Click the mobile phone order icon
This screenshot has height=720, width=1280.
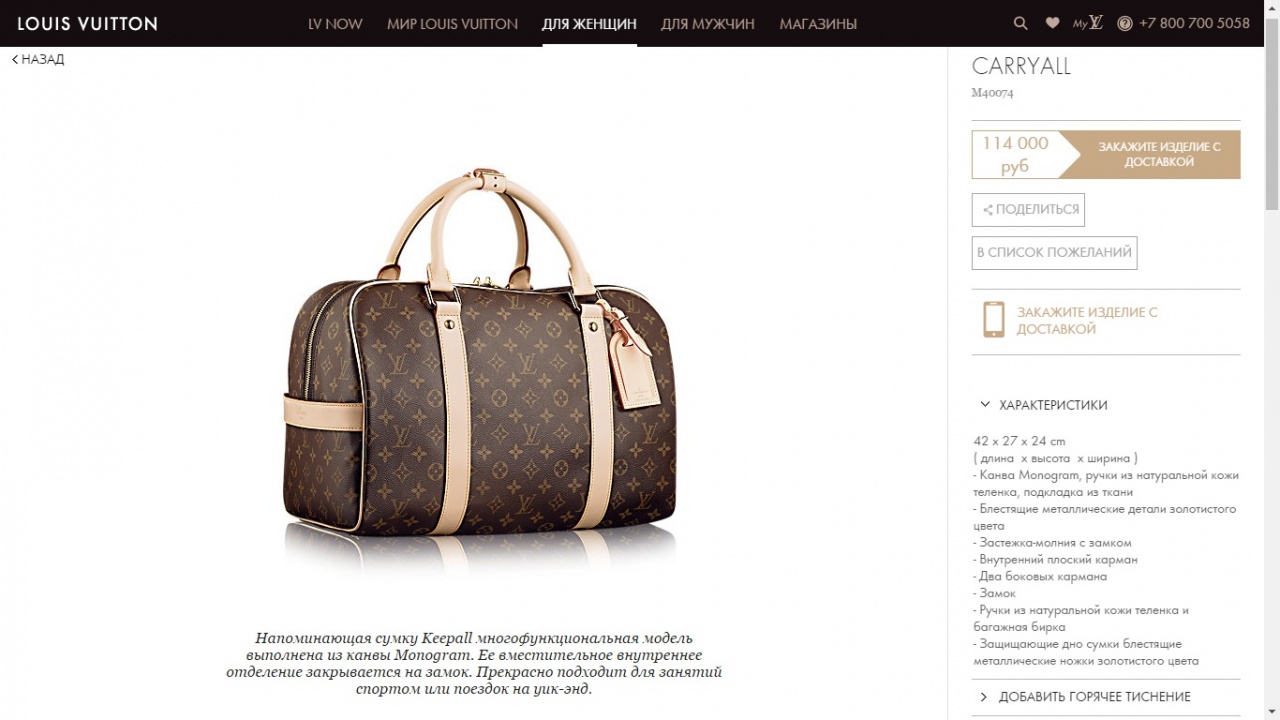993,320
